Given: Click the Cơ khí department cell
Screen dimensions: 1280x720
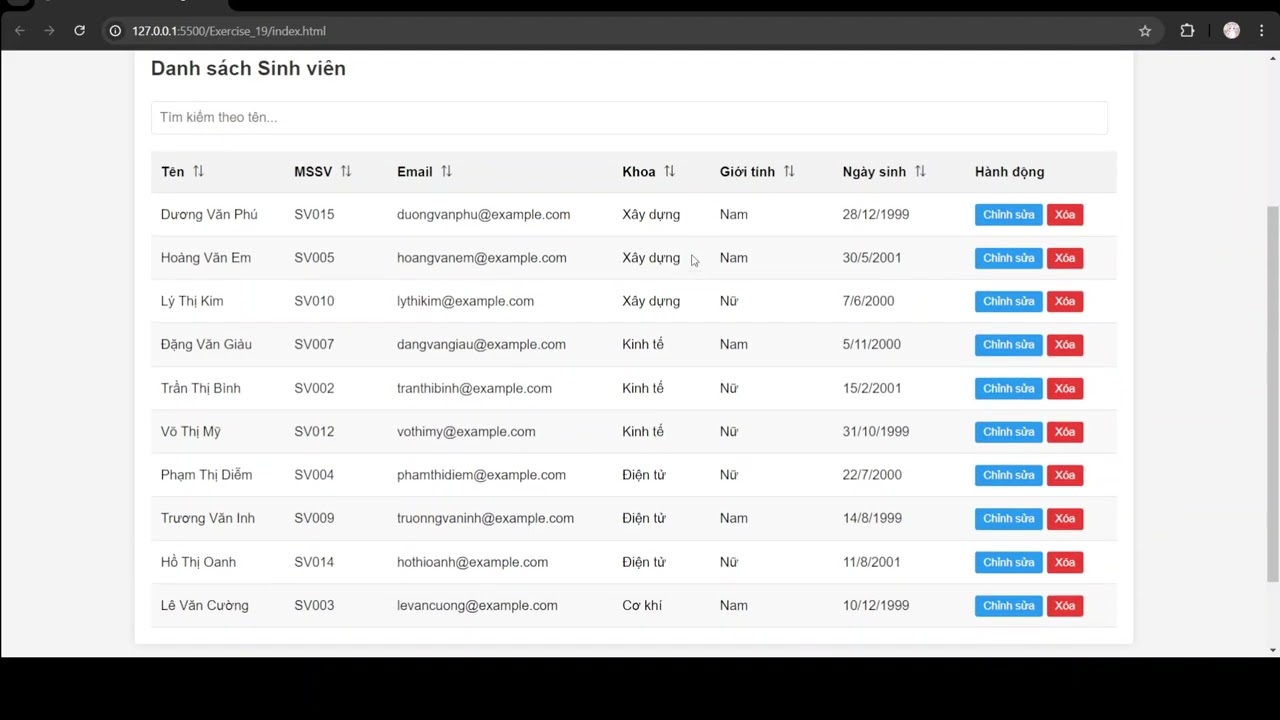Looking at the screenshot, I should [642, 605].
